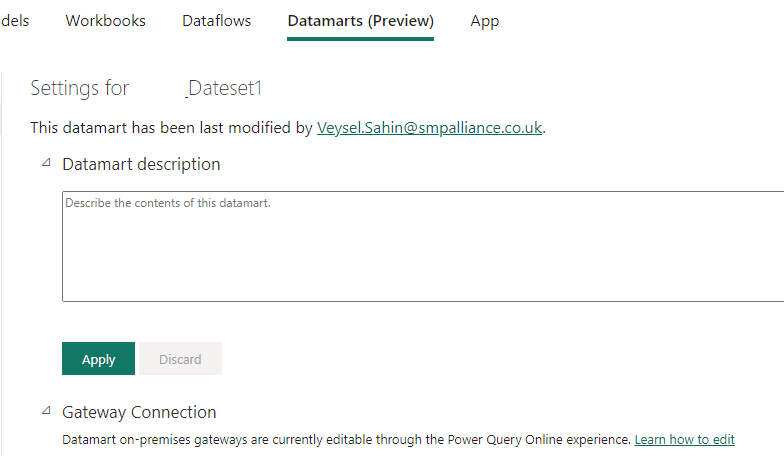Open the Dataflows tab
Image resolution: width=784 pixels, height=456 pixels.
click(216, 20)
